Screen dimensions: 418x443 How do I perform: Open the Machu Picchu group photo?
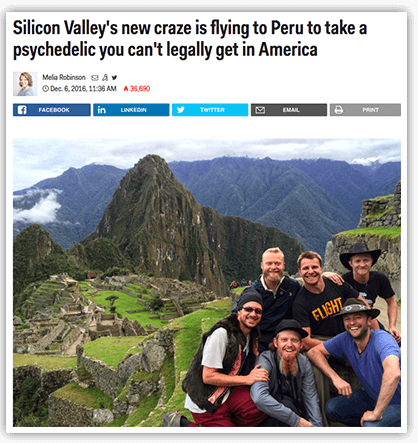tap(207, 283)
